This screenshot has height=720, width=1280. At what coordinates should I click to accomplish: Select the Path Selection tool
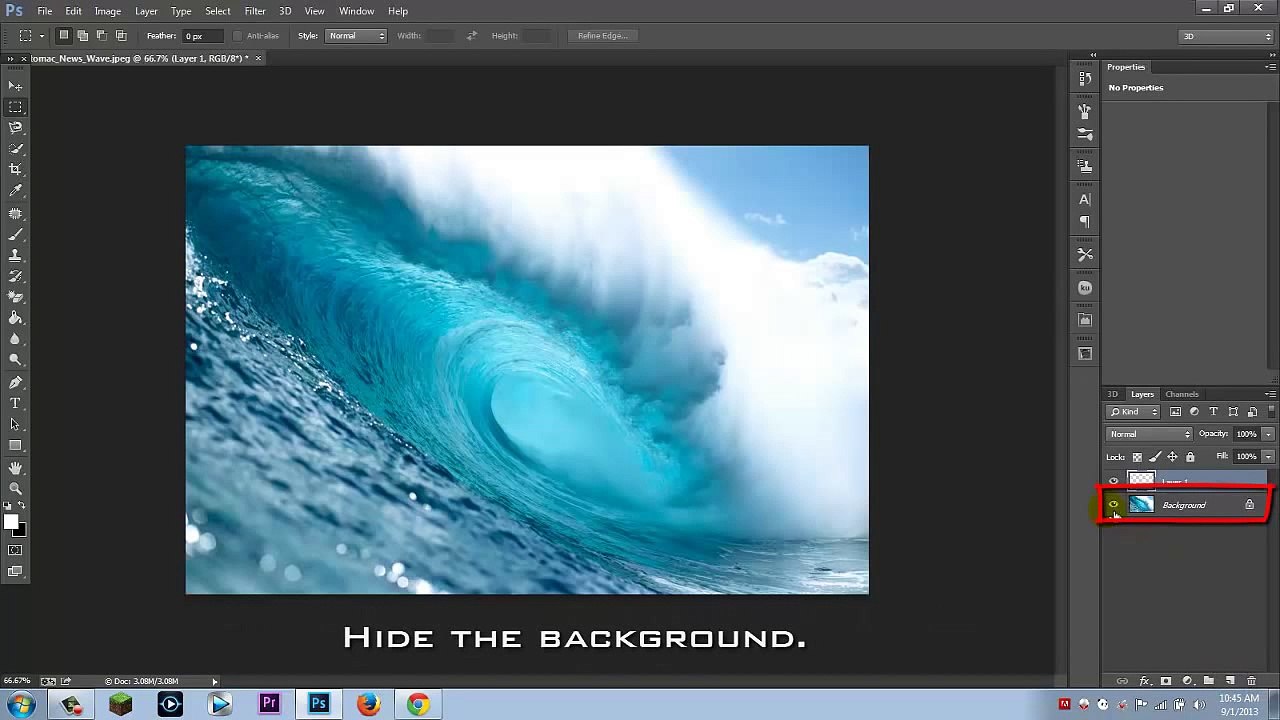[15, 425]
